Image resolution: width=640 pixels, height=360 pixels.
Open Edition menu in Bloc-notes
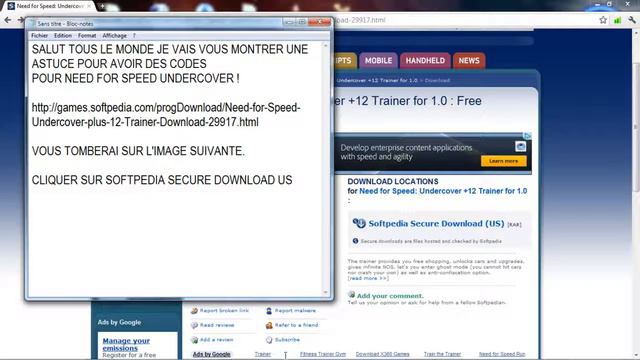pyautogui.click(x=63, y=36)
